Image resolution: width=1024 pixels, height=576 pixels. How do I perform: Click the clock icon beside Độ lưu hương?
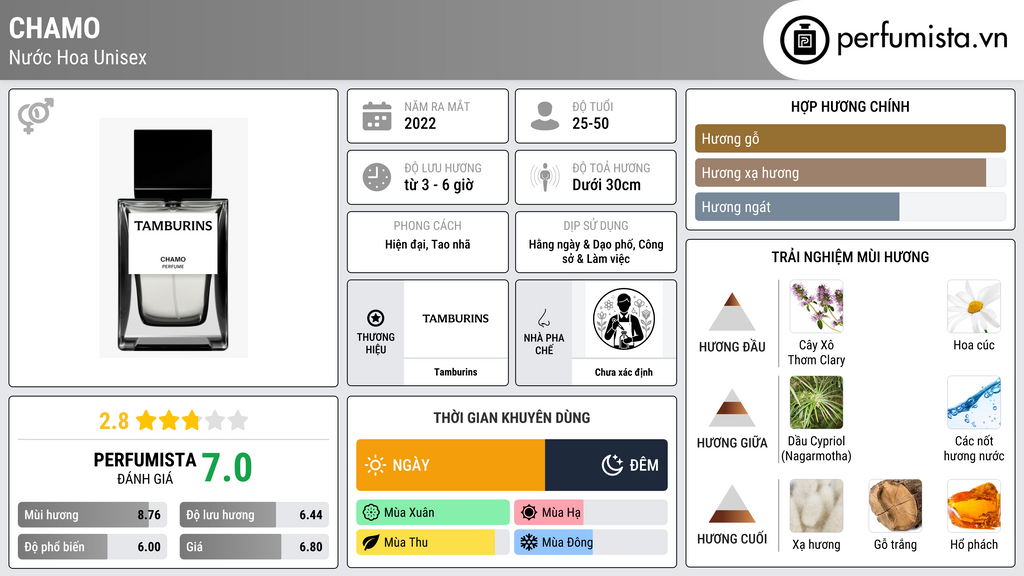(x=377, y=177)
